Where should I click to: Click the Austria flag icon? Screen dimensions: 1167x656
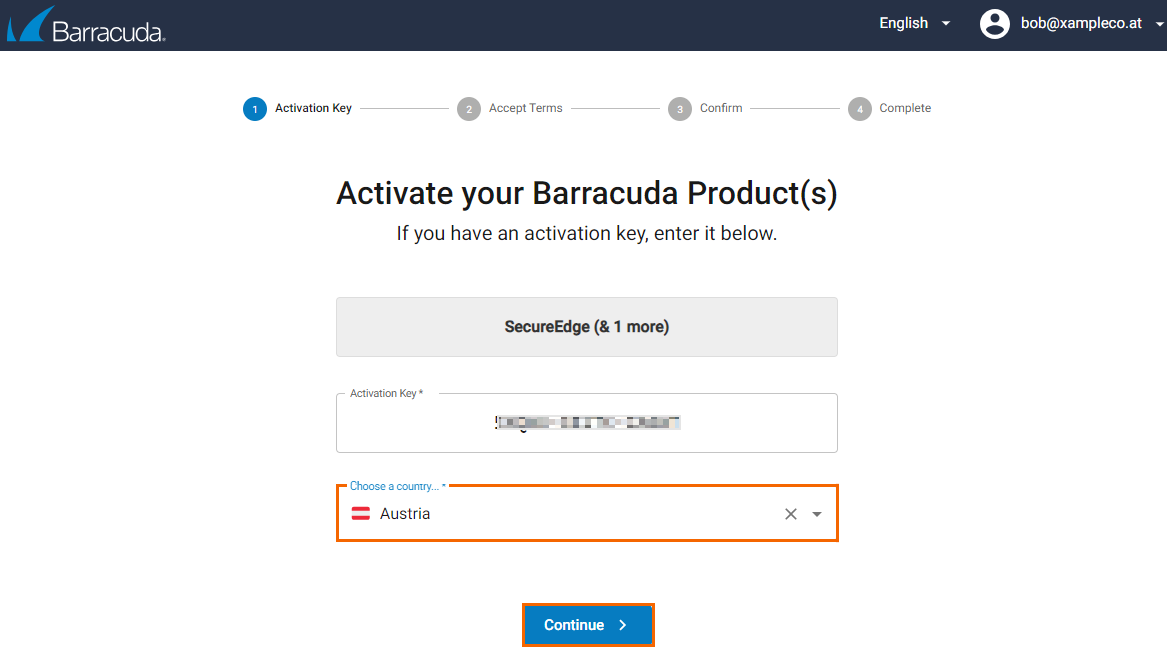click(x=361, y=514)
